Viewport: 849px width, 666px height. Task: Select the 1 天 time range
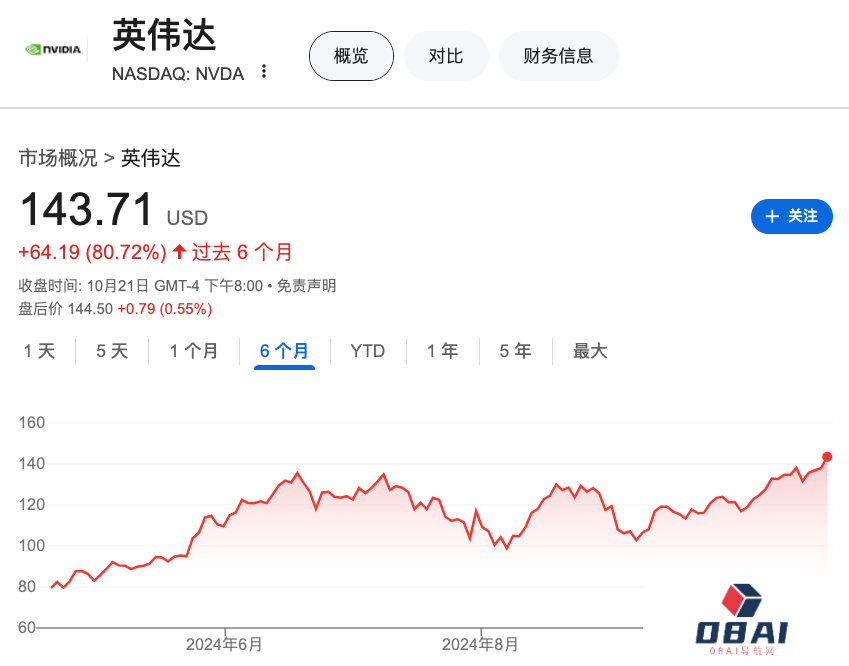pyautogui.click(x=40, y=351)
